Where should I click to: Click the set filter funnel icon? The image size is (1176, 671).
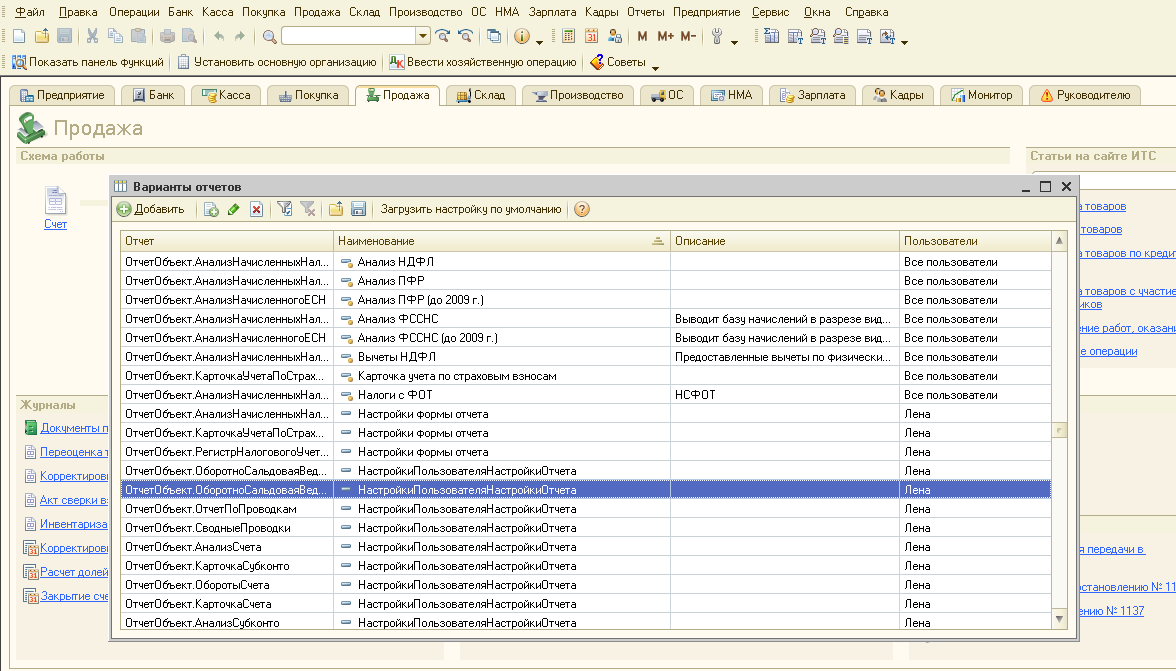(285, 209)
